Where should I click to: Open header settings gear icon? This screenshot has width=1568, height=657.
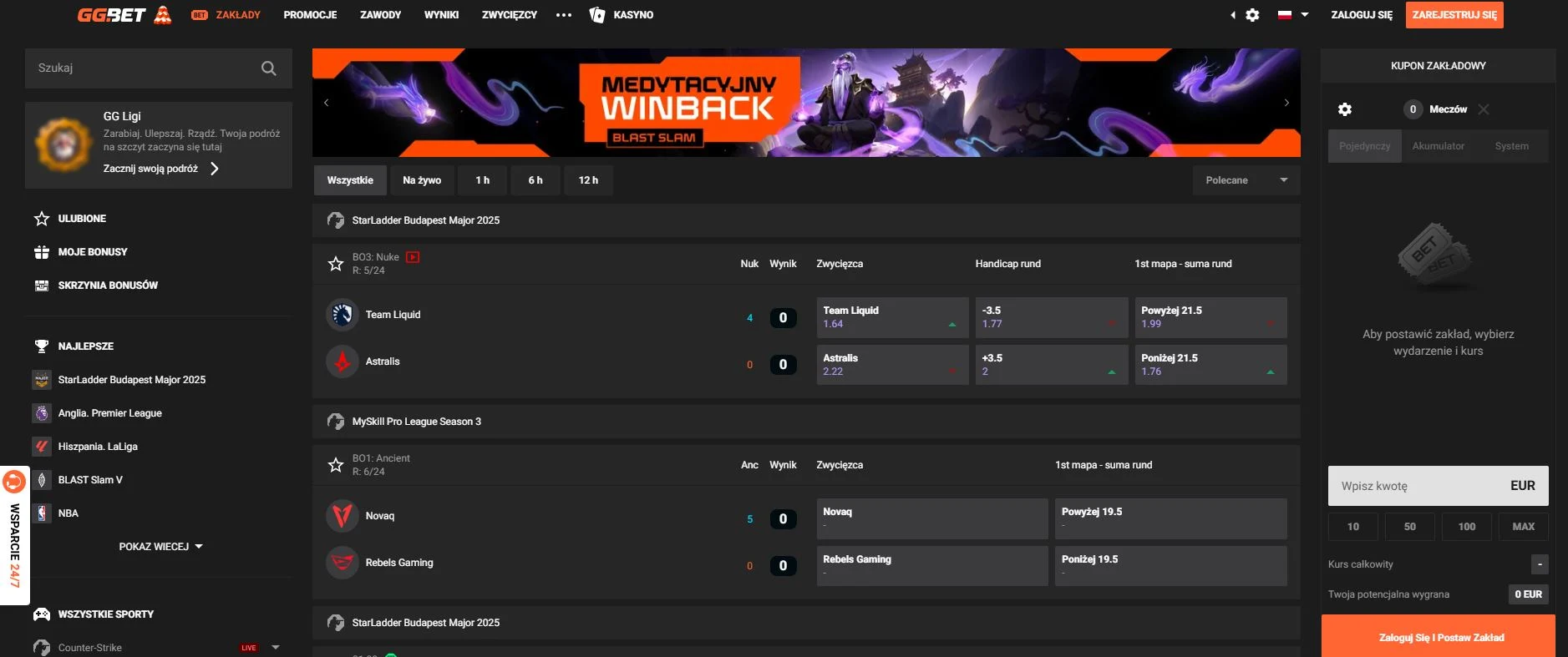(x=1252, y=15)
